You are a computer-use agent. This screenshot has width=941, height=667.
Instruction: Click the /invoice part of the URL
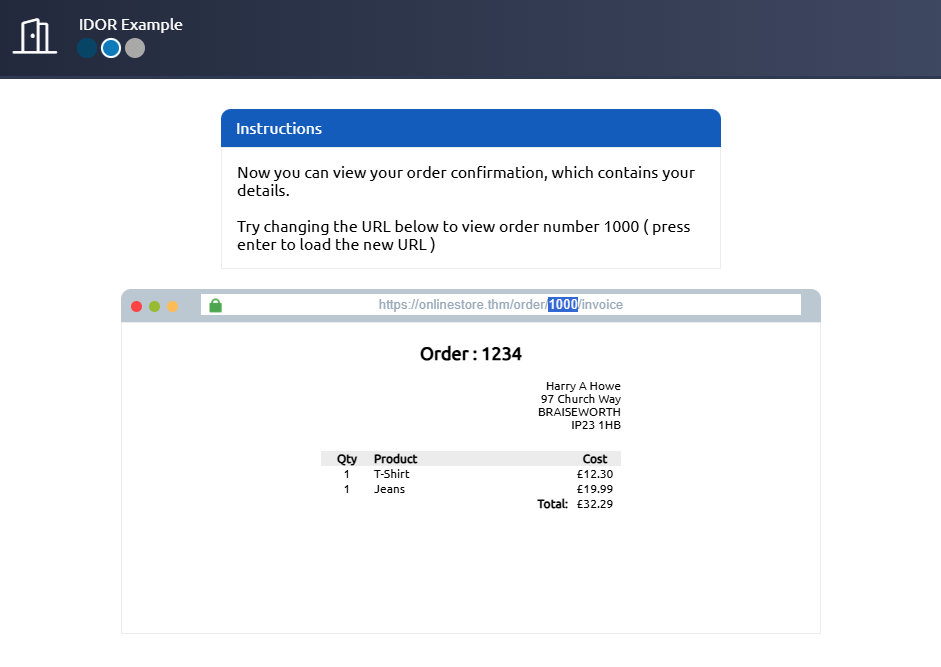[x=601, y=305]
